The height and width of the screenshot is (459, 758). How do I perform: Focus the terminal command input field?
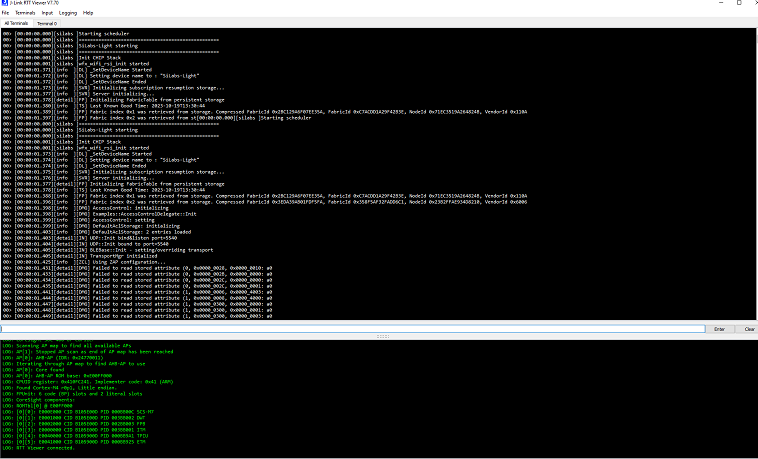353,329
